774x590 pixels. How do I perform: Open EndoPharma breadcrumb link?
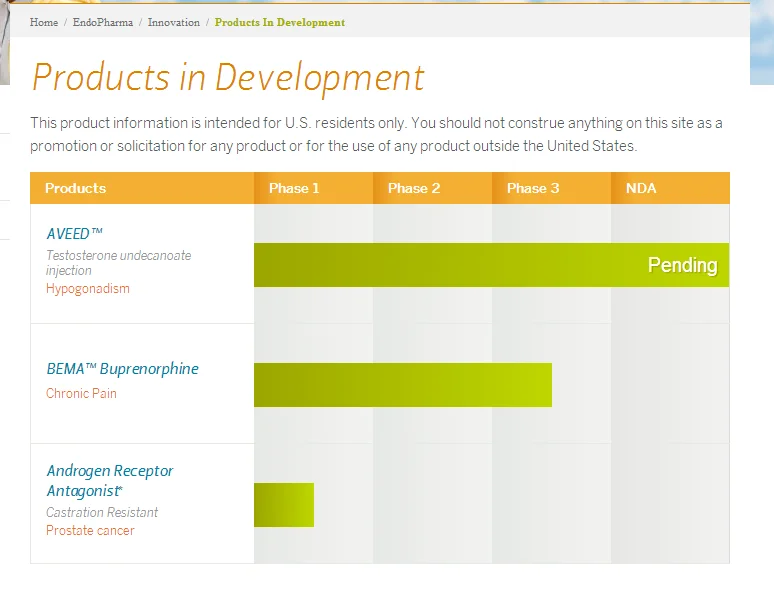[x=103, y=22]
